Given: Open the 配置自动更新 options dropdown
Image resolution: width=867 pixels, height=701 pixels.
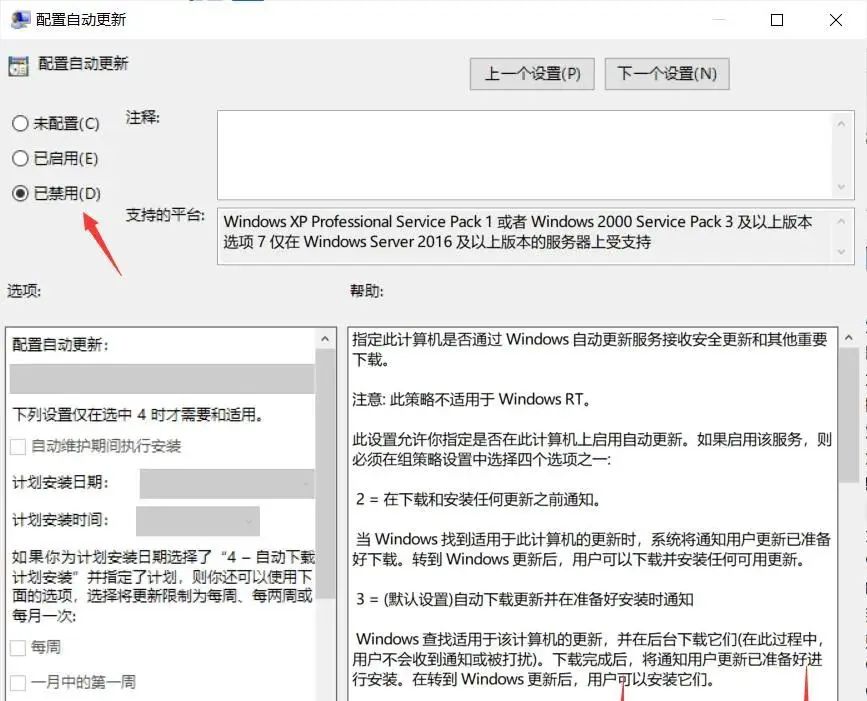Looking at the screenshot, I should coord(162,379).
